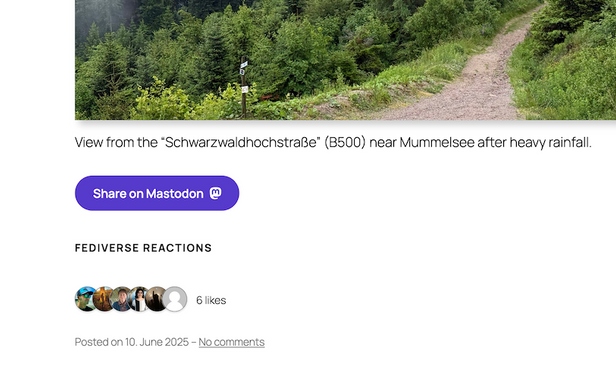This screenshot has width=616, height=373.
Task: Click the words heavy rainfall in the caption
Action: [x=550, y=142]
